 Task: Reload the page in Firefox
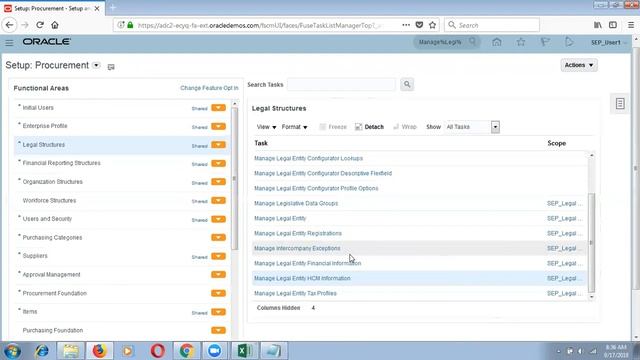[40, 25]
